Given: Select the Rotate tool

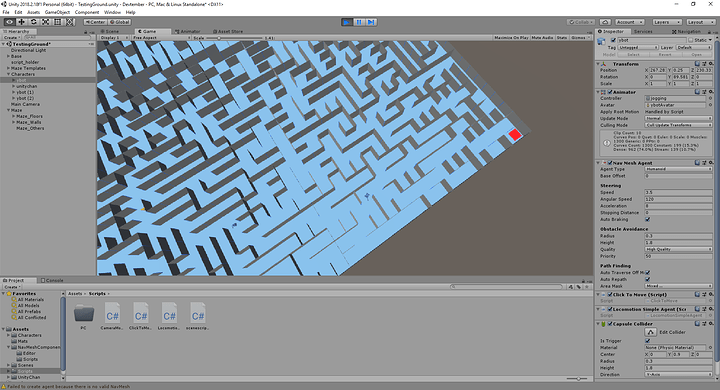Looking at the screenshot, I should tap(34, 22).
